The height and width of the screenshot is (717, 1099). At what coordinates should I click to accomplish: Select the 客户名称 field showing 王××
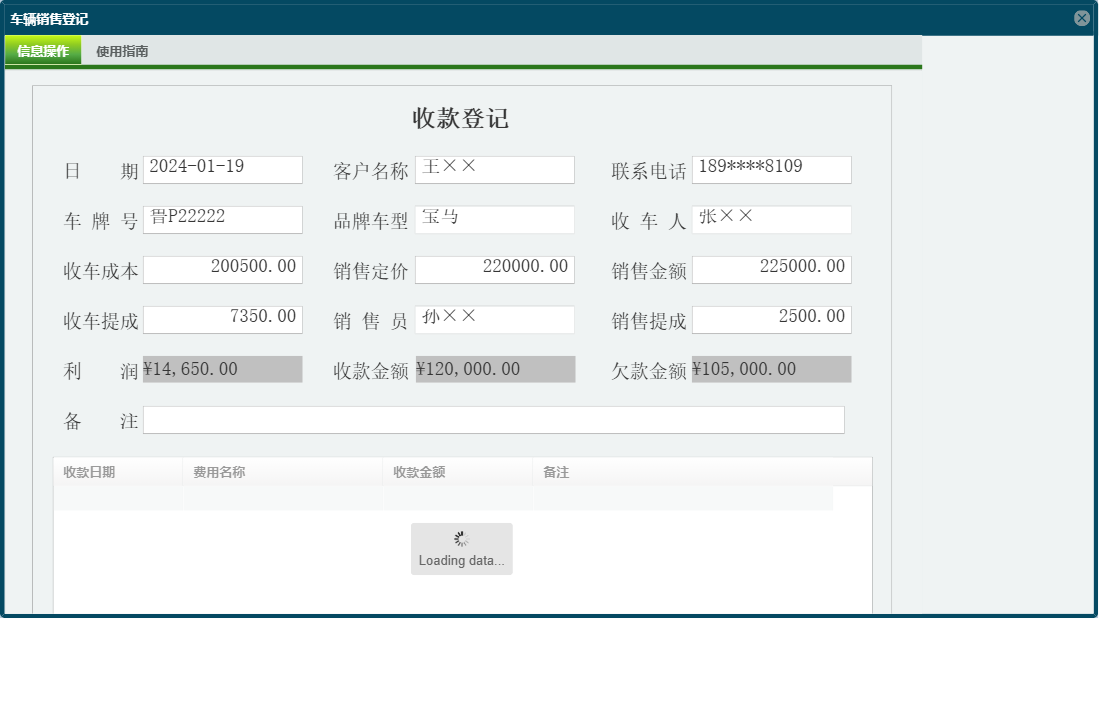click(x=494, y=169)
